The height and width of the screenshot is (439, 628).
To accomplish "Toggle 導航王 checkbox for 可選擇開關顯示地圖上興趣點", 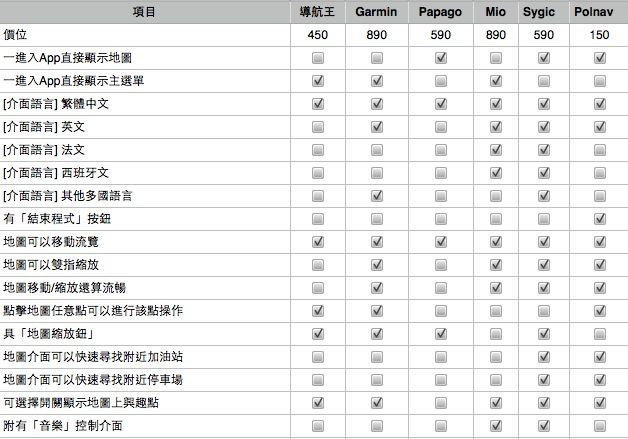I will pos(318,403).
